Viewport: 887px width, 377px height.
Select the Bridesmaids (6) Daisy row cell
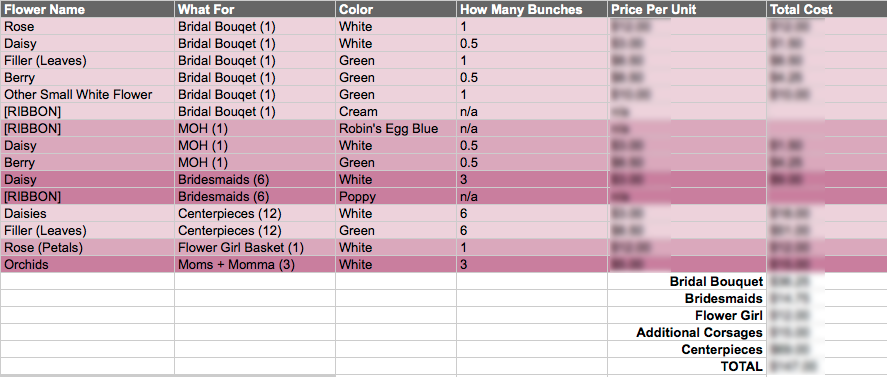(x=255, y=179)
